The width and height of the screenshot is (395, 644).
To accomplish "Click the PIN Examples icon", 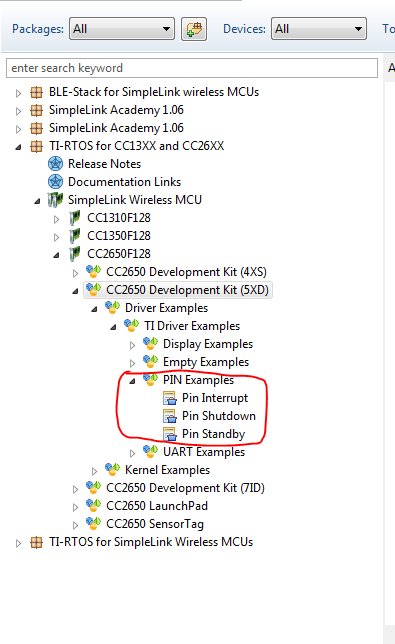I will (x=150, y=380).
